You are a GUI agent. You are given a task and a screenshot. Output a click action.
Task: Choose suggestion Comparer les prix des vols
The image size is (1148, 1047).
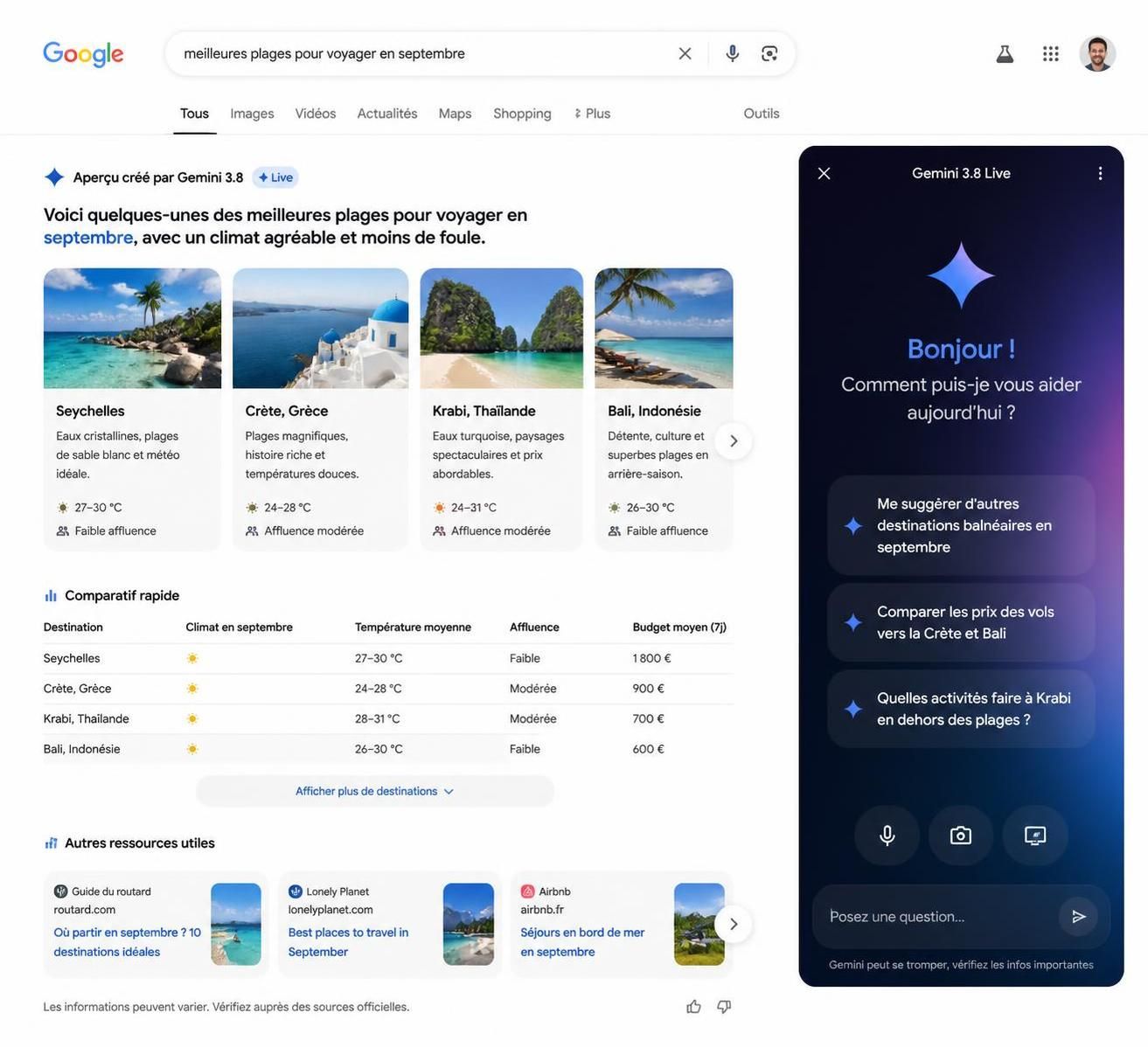961,622
